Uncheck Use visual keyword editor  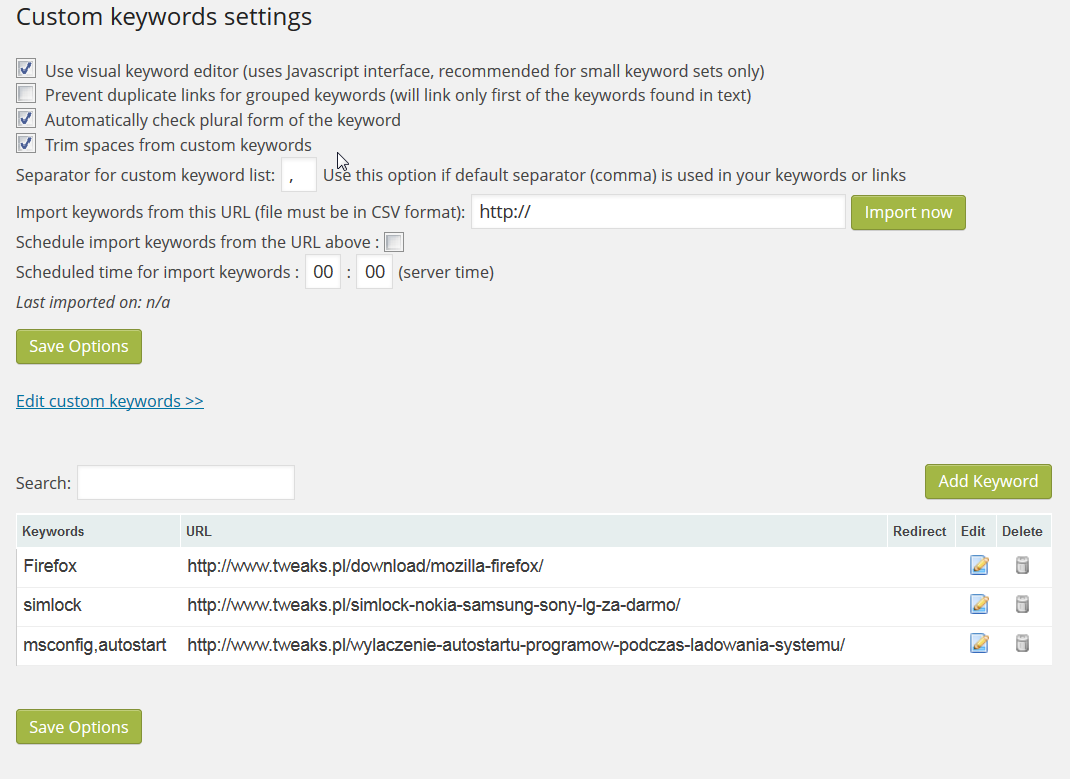26,68
